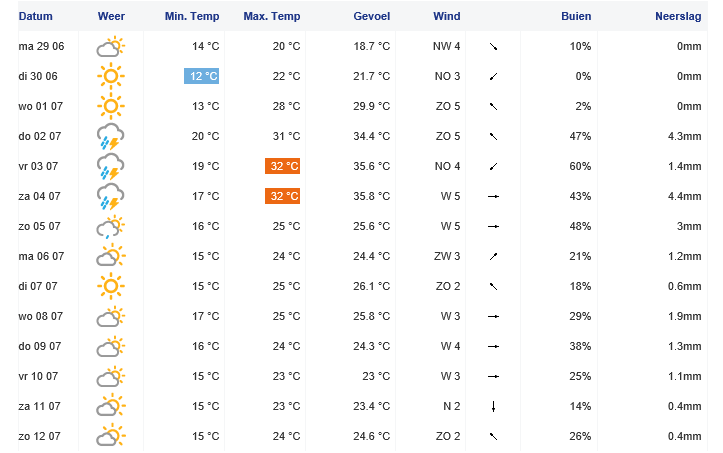This screenshot has height=453, width=723.
Task: Click the wind arrow for ma 06 07
Action: 493,256
